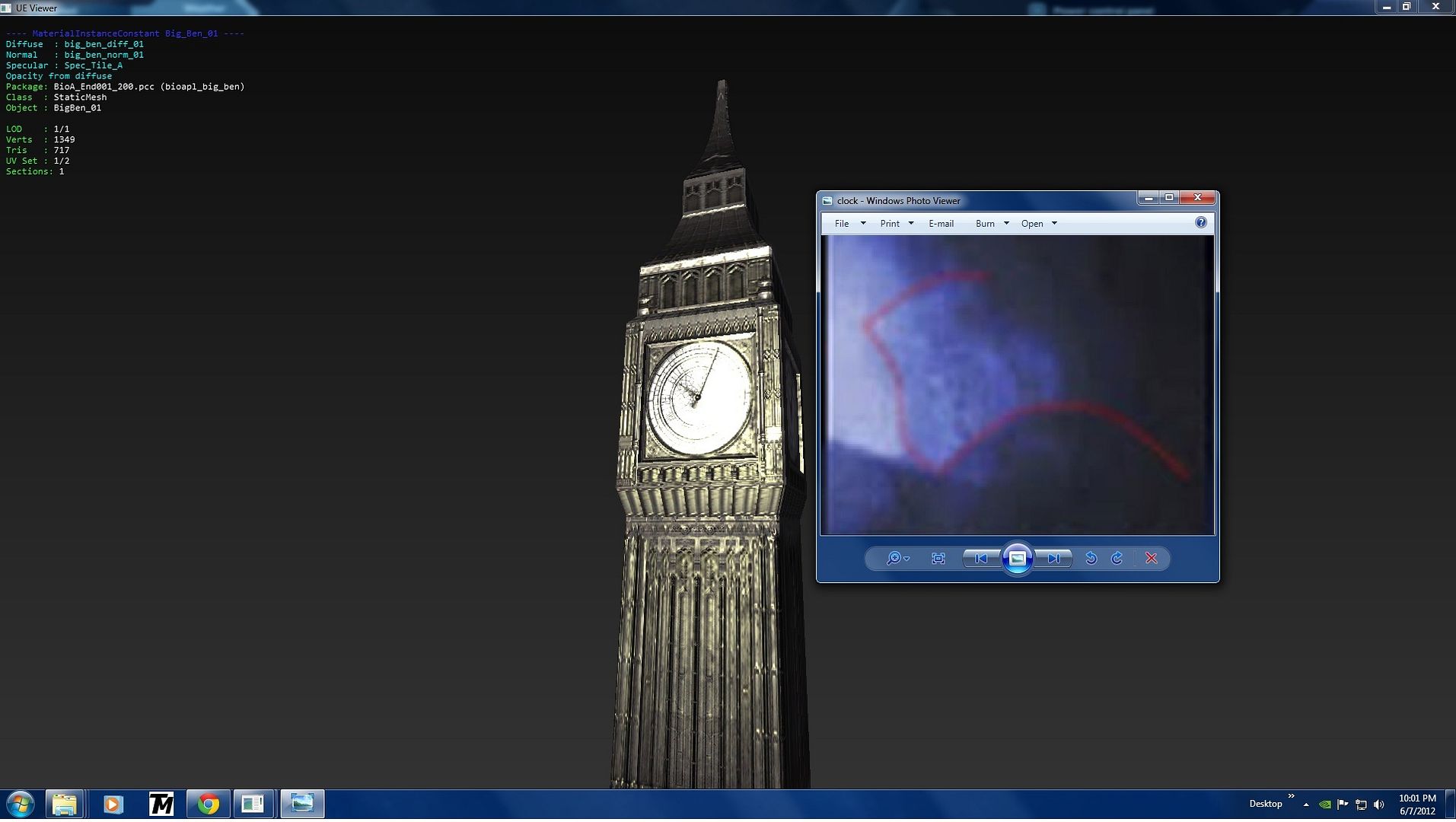The image size is (1456, 822).
Task: Delete the clock photo with red X
Action: point(1152,559)
